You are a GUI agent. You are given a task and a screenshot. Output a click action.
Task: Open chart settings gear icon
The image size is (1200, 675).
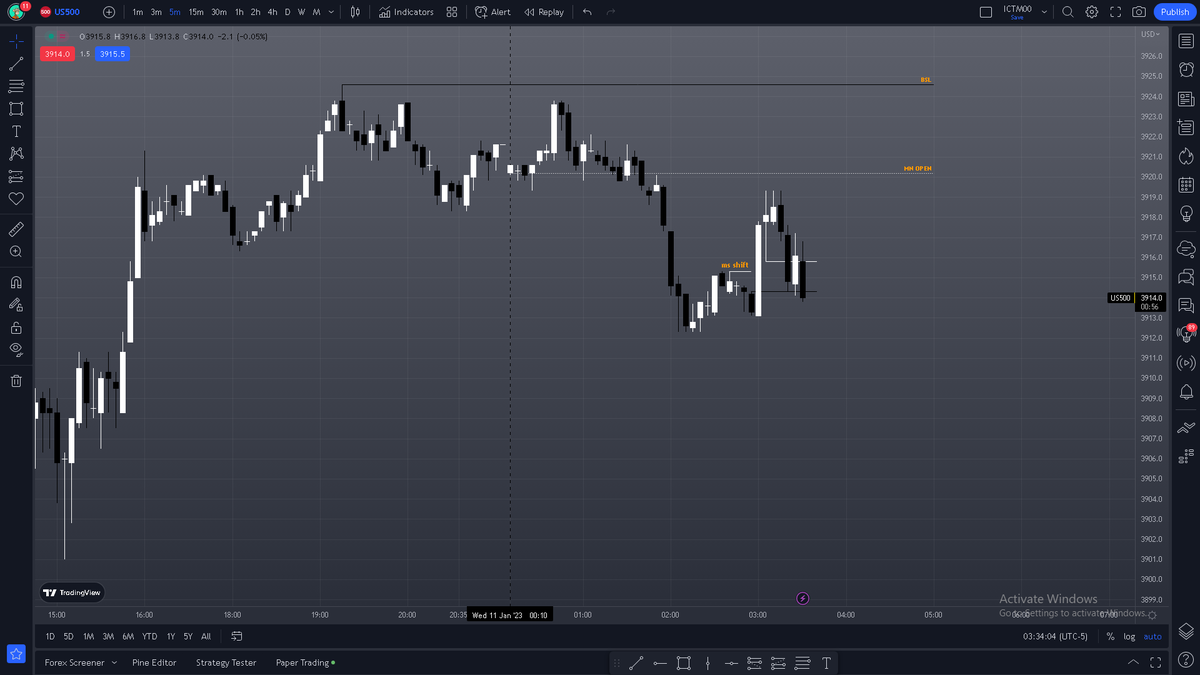pyautogui.click(x=1092, y=12)
